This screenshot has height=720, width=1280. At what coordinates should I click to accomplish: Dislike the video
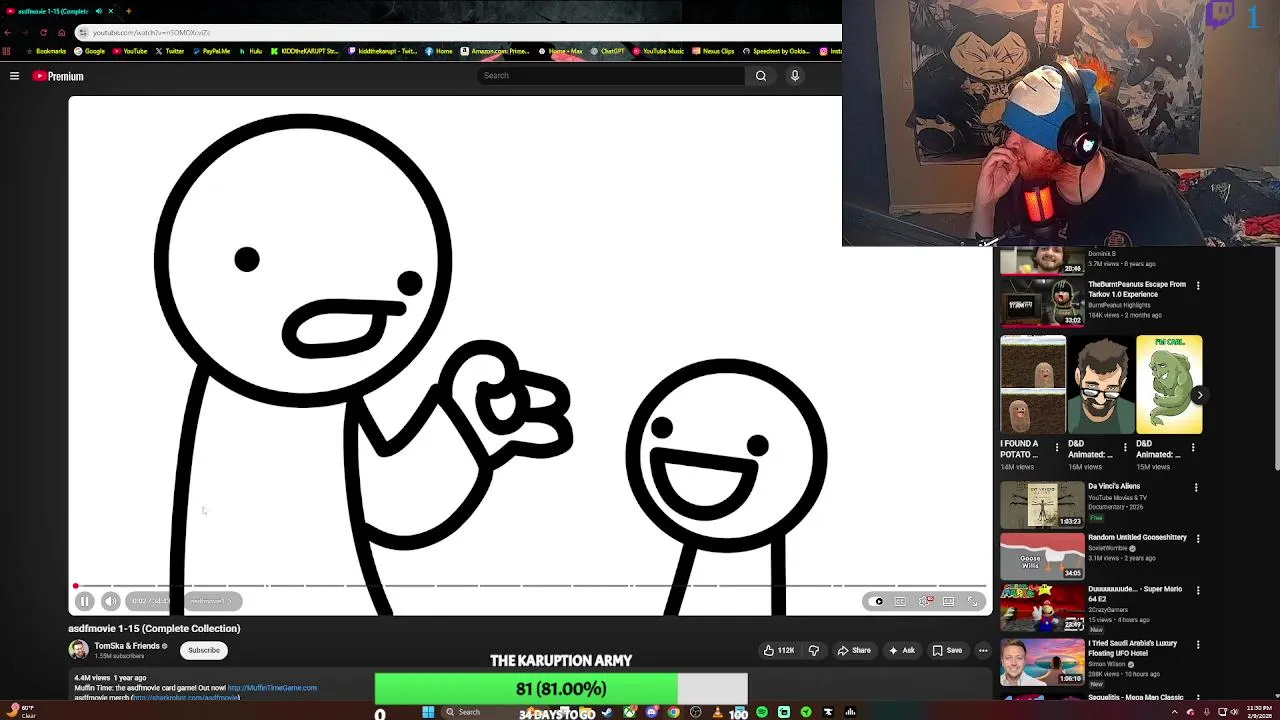click(814, 650)
